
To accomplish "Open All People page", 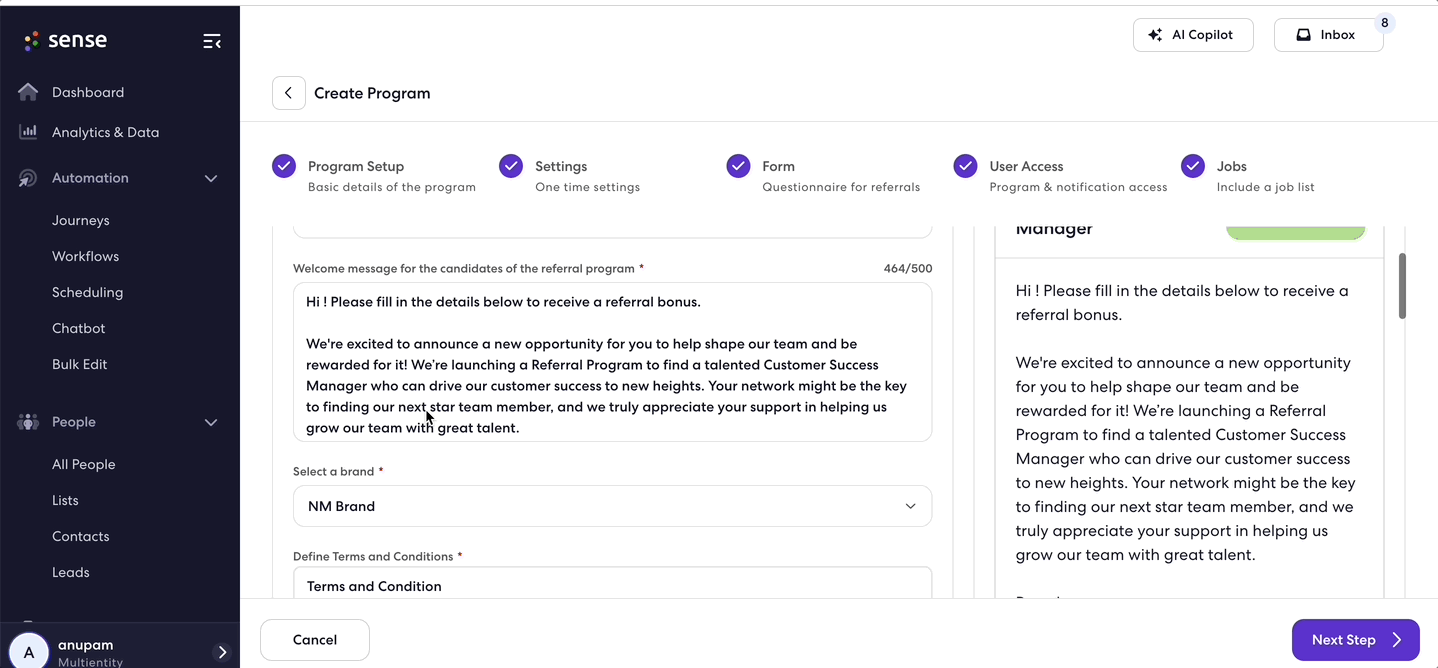I will (x=83, y=464).
